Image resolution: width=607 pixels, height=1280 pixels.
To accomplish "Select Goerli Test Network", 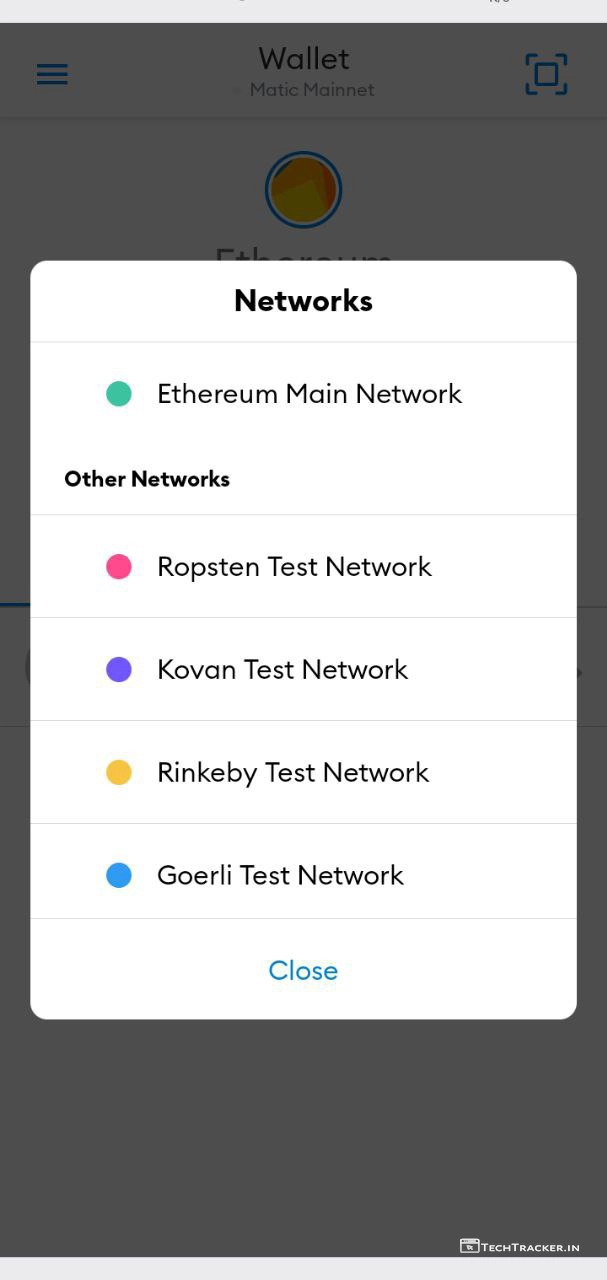I will [x=280, y=876].
